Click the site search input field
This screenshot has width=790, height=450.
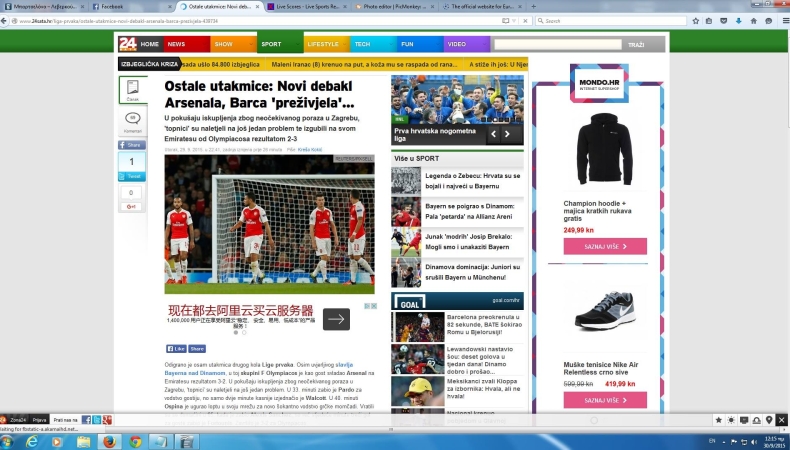[x=558, y=44]
